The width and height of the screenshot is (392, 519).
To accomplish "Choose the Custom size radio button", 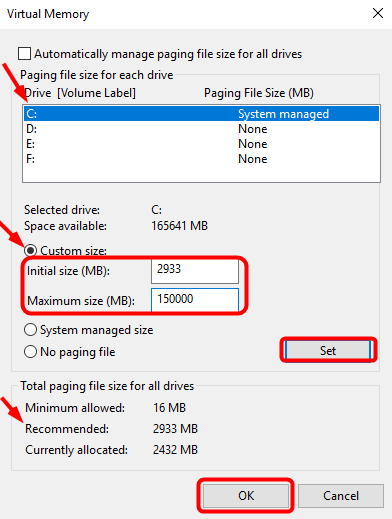I will pyautogui.click(x=30, y=250).
